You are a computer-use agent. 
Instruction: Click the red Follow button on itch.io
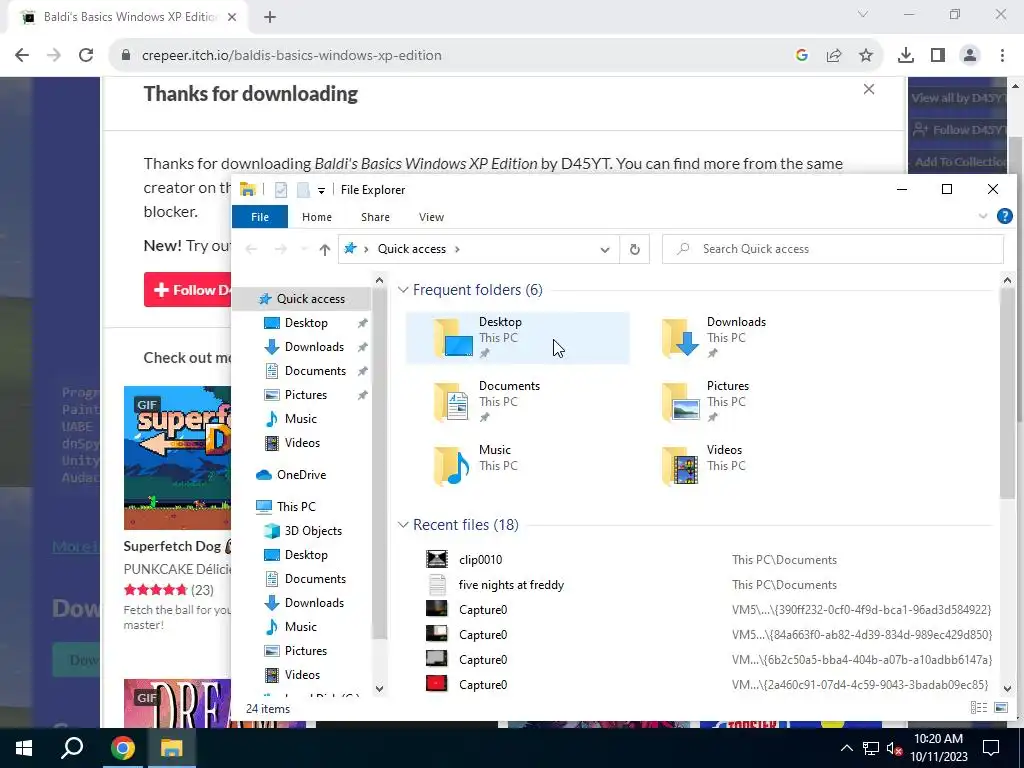click(188, 290)
